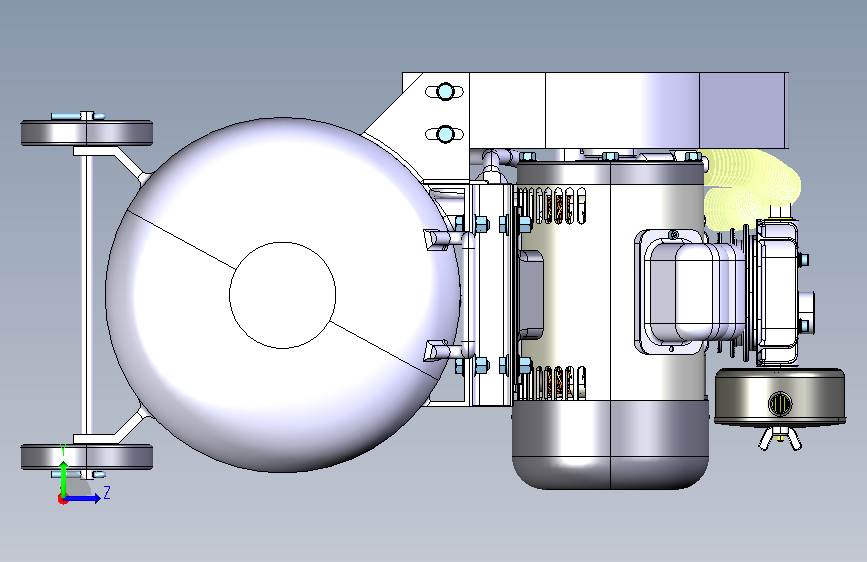
Task: Select the upper row of motor ventilation slots
Action: (551, 205)
